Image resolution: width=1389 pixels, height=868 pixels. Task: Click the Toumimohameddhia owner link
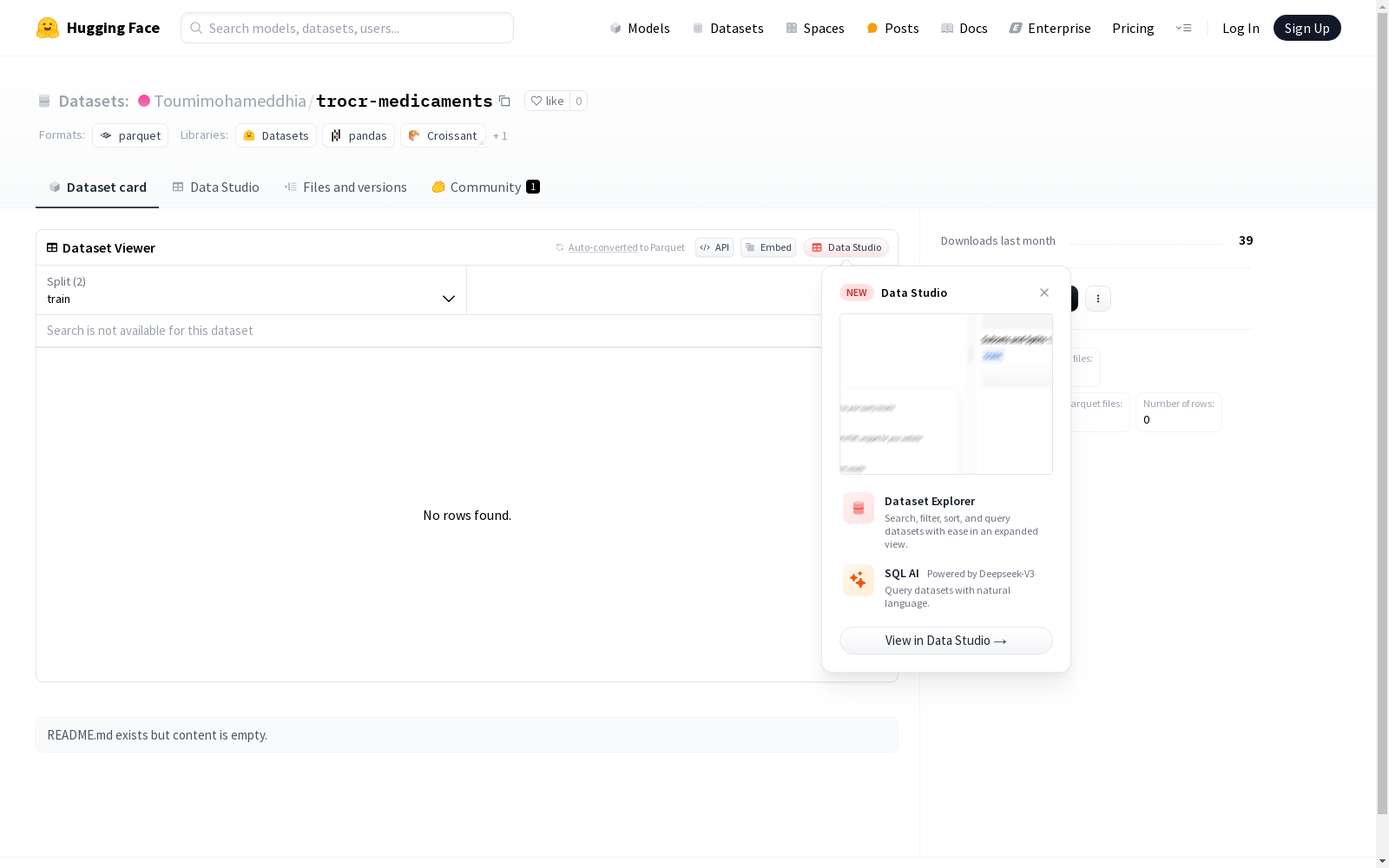pos(230,101)
